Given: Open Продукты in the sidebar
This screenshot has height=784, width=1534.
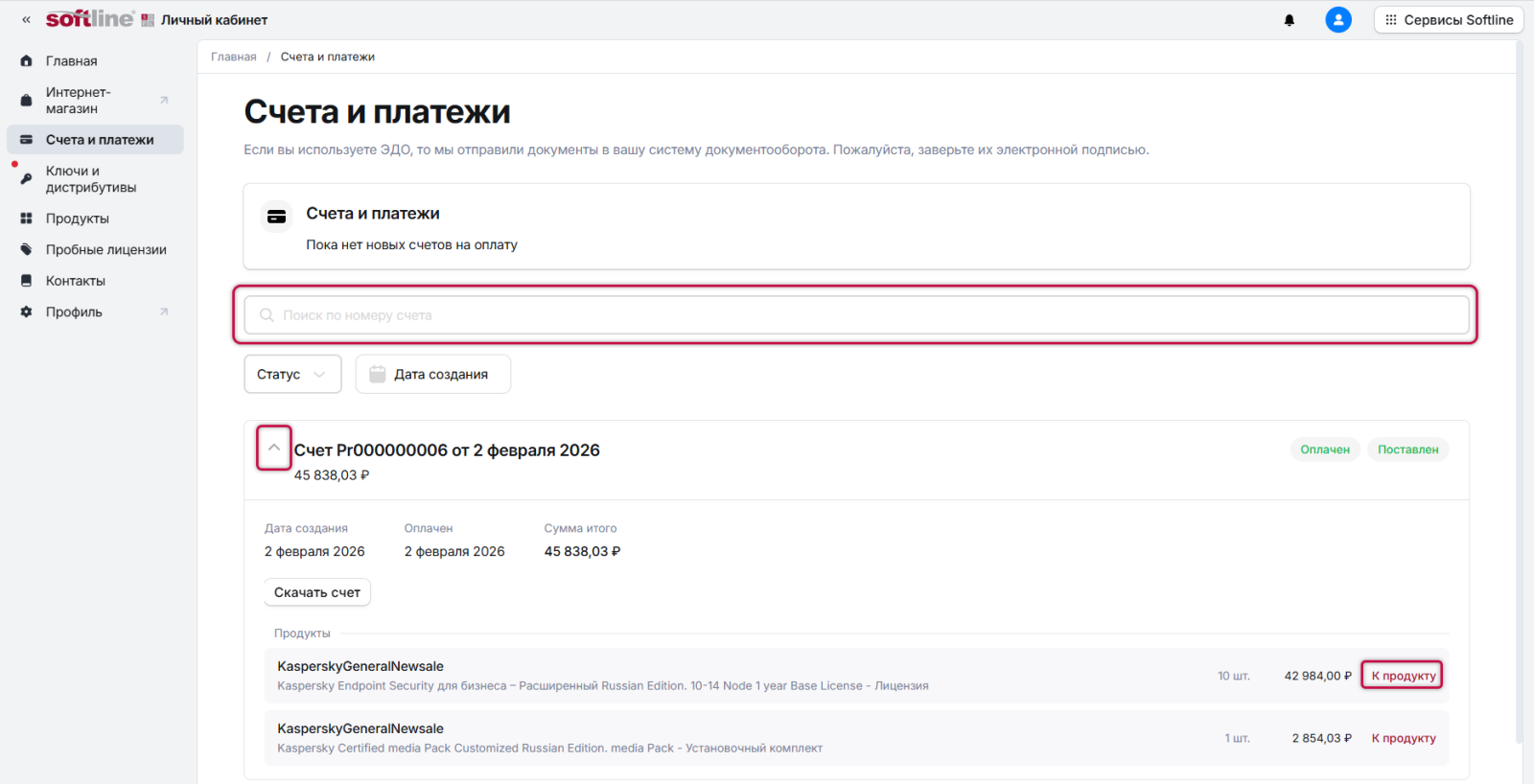Looking at the screenshot, I should tap(78, 219).
